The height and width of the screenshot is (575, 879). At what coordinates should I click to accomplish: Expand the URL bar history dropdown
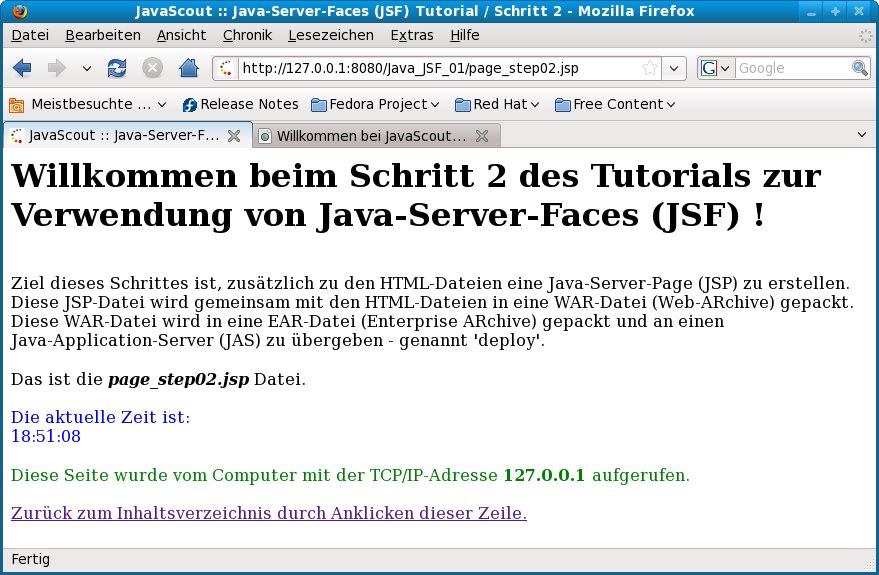click(675, 69)
